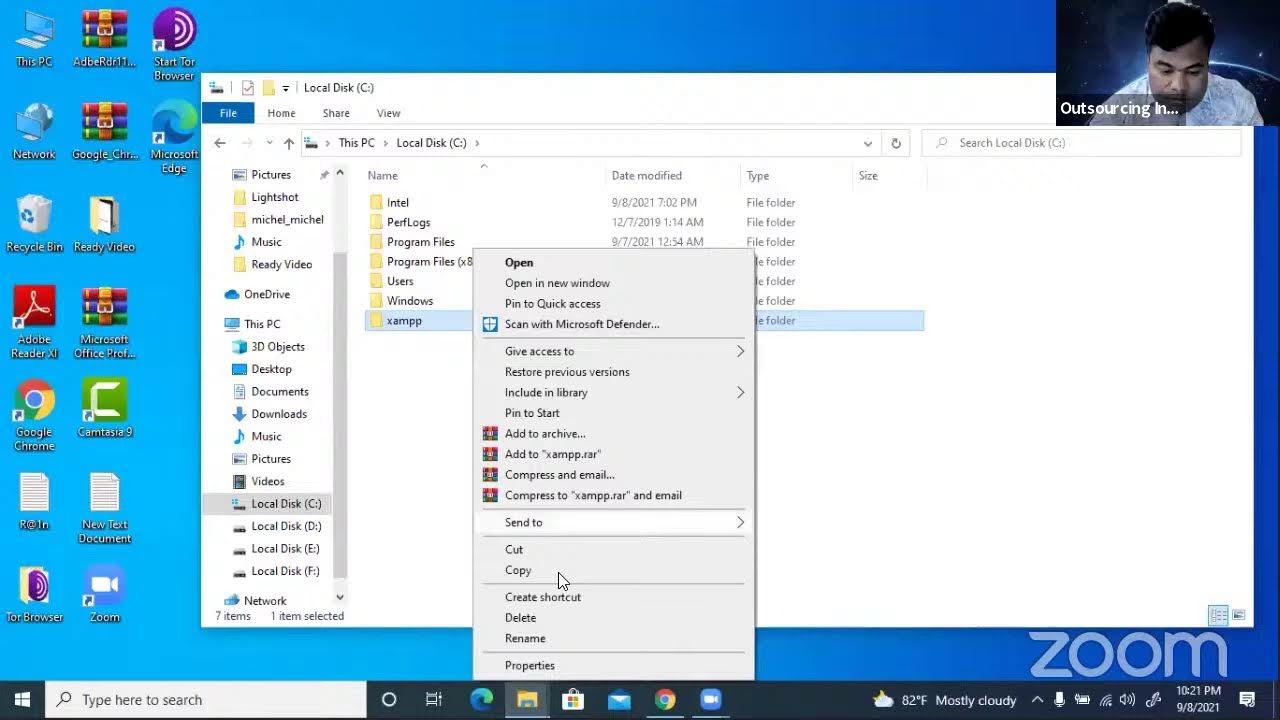
Task: Open the File ribbon tab
Action: point(228,113)
